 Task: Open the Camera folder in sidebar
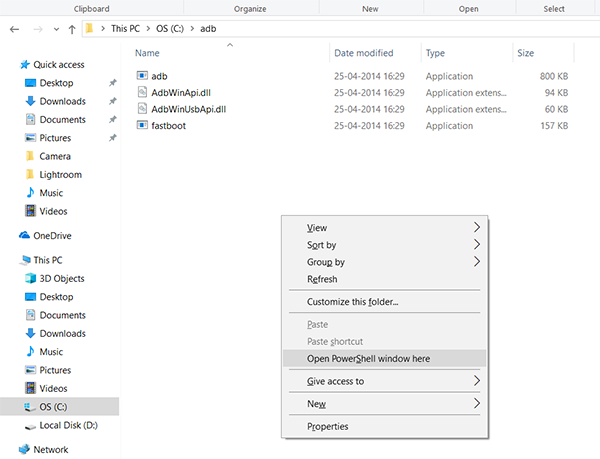55,156
